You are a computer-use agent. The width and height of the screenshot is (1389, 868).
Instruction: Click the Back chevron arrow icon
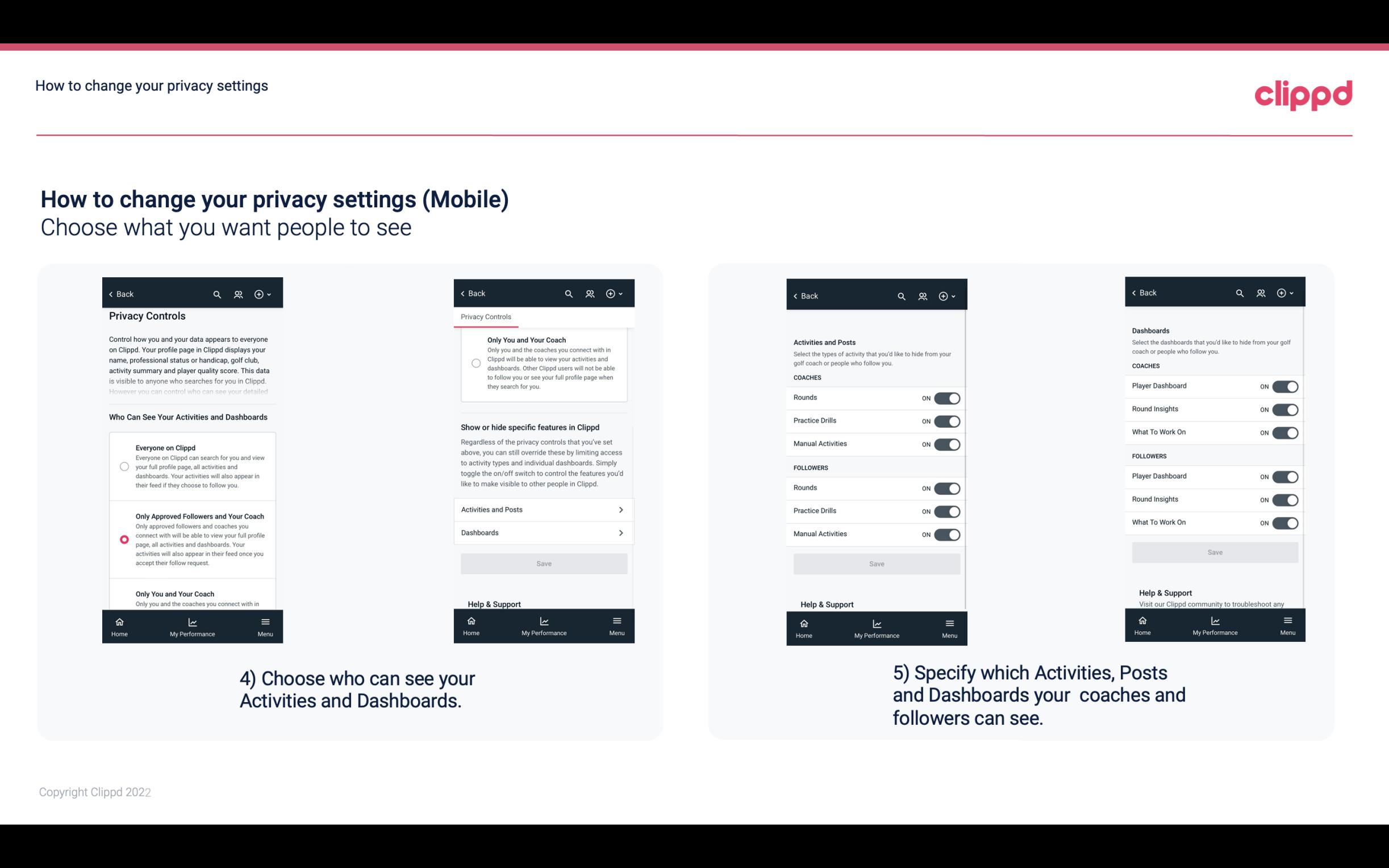pyautogui.click(x=111, y=293)
